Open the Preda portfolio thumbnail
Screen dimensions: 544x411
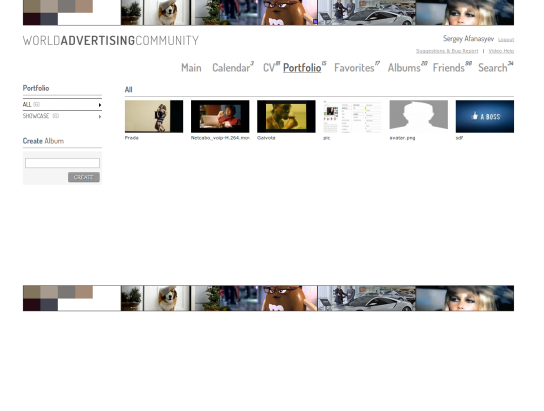154,116
